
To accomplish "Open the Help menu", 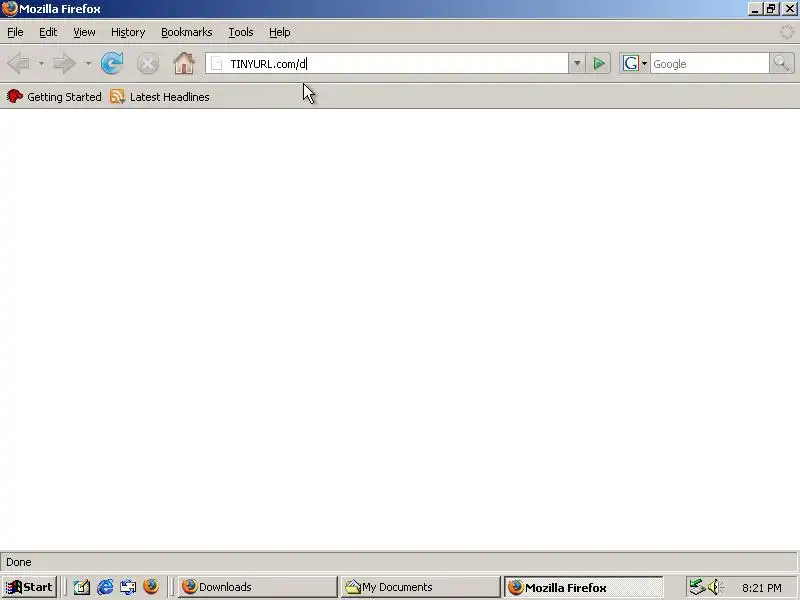I will tap(280, 32).
